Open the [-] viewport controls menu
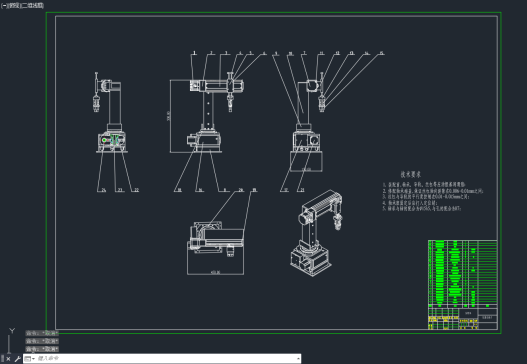The width and height of the screenshot is (527, 364). [x=3, y=5]
